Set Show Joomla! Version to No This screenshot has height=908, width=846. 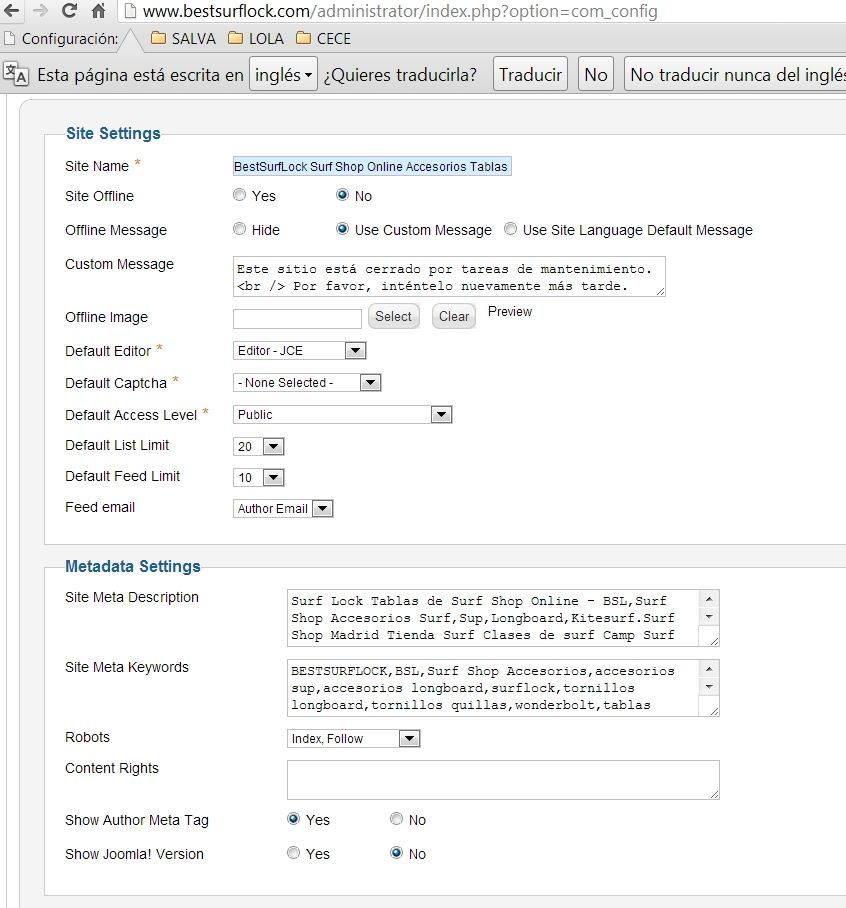(396, 853)
